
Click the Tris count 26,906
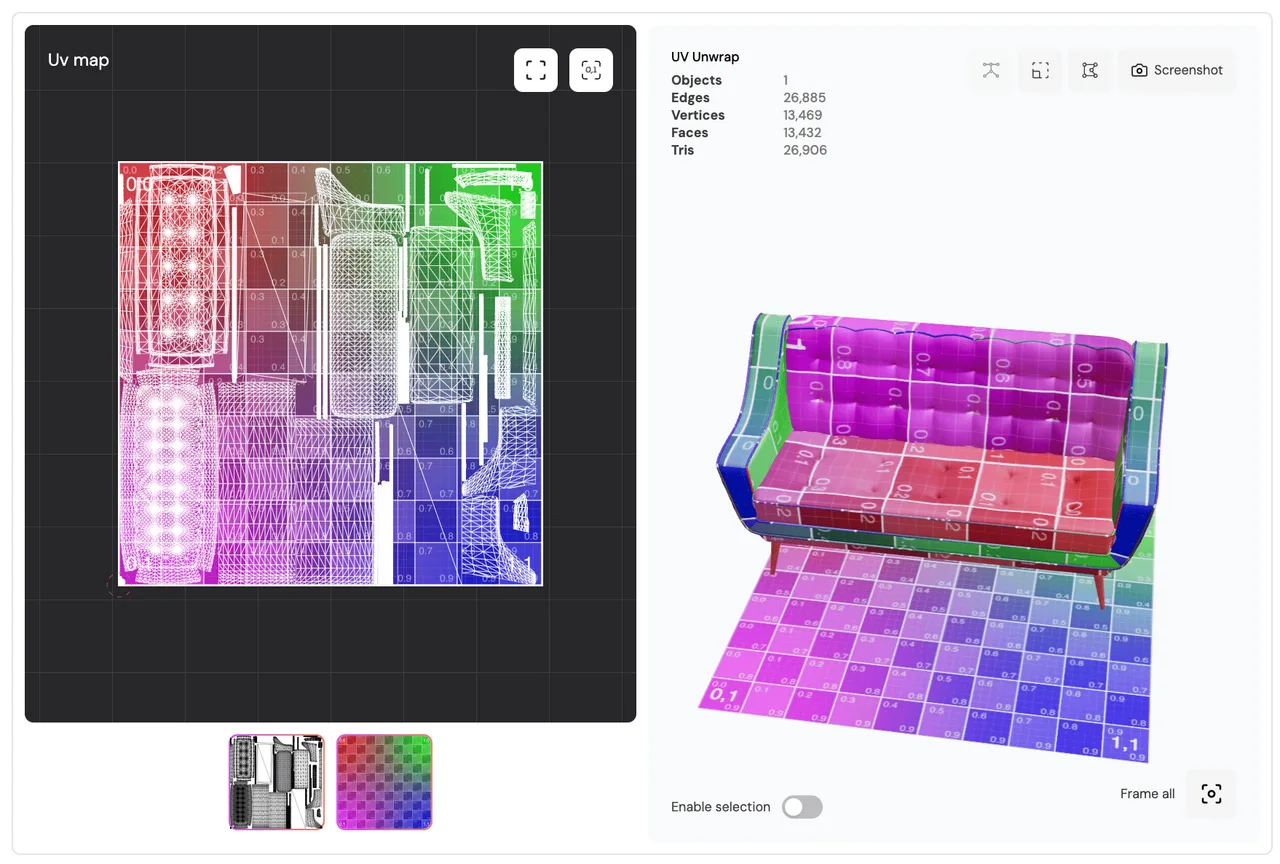[x=805, y=150]
